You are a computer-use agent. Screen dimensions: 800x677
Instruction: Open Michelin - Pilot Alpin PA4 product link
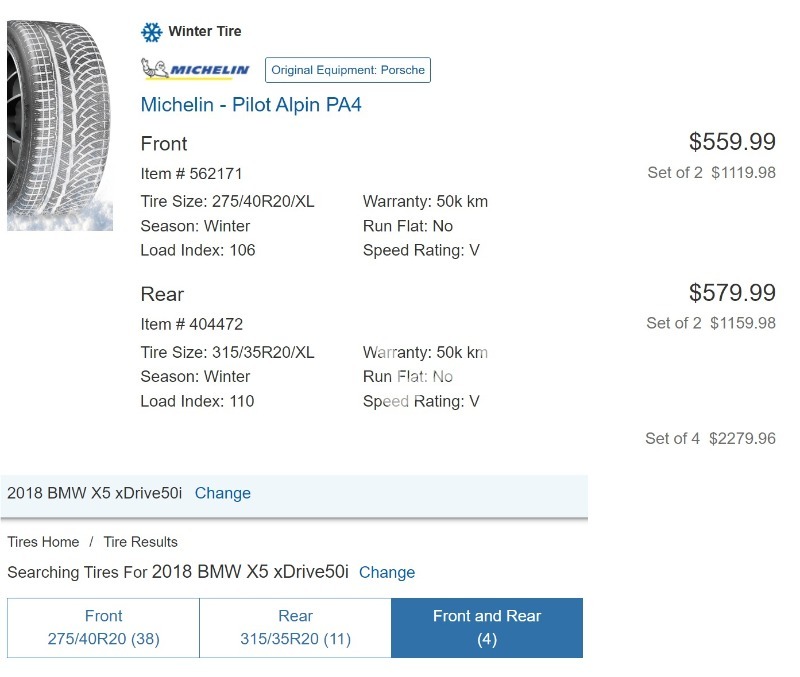tap(251, 105)
